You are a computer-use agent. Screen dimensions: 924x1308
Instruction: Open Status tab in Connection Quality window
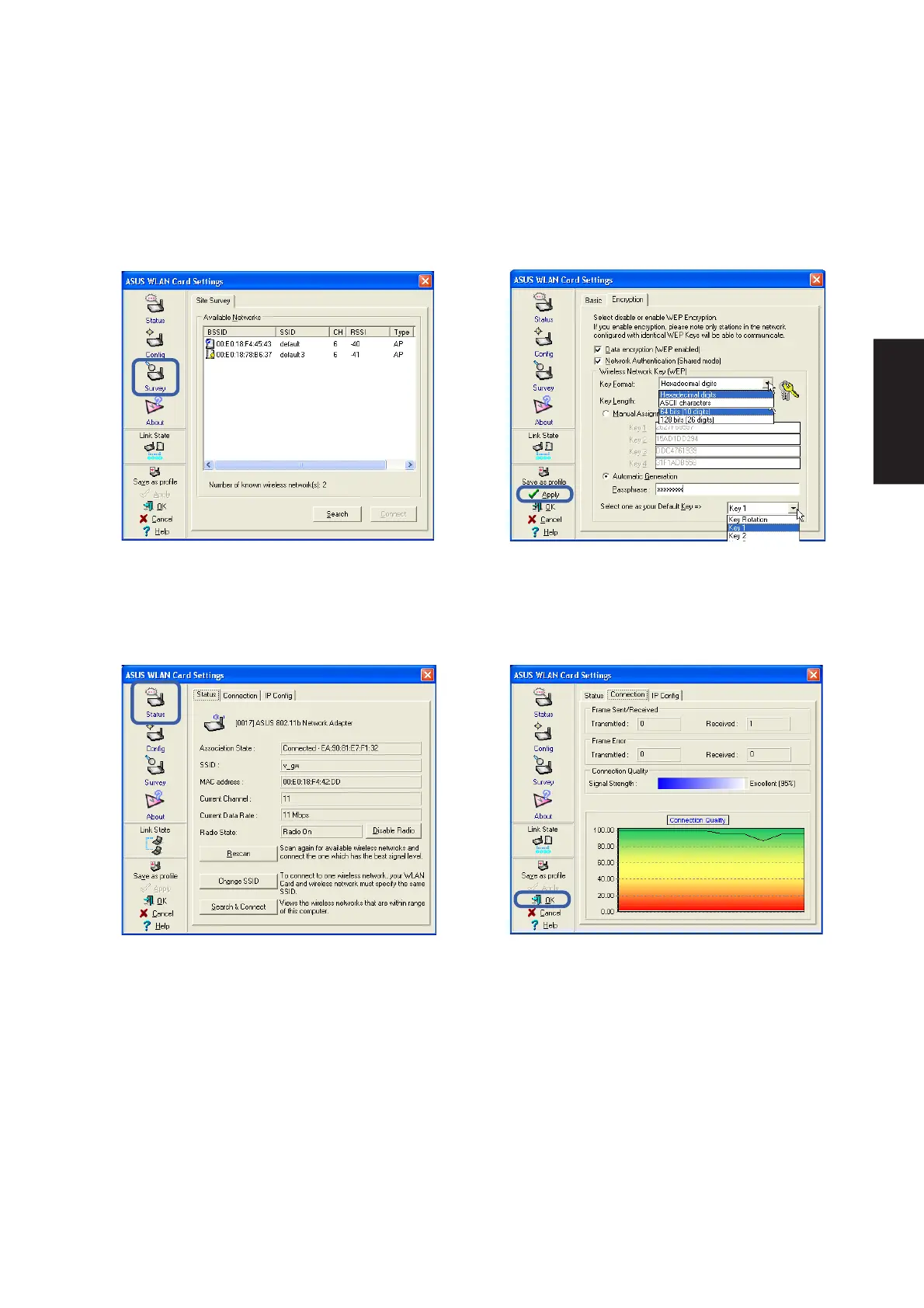click(x=594, y=696)
